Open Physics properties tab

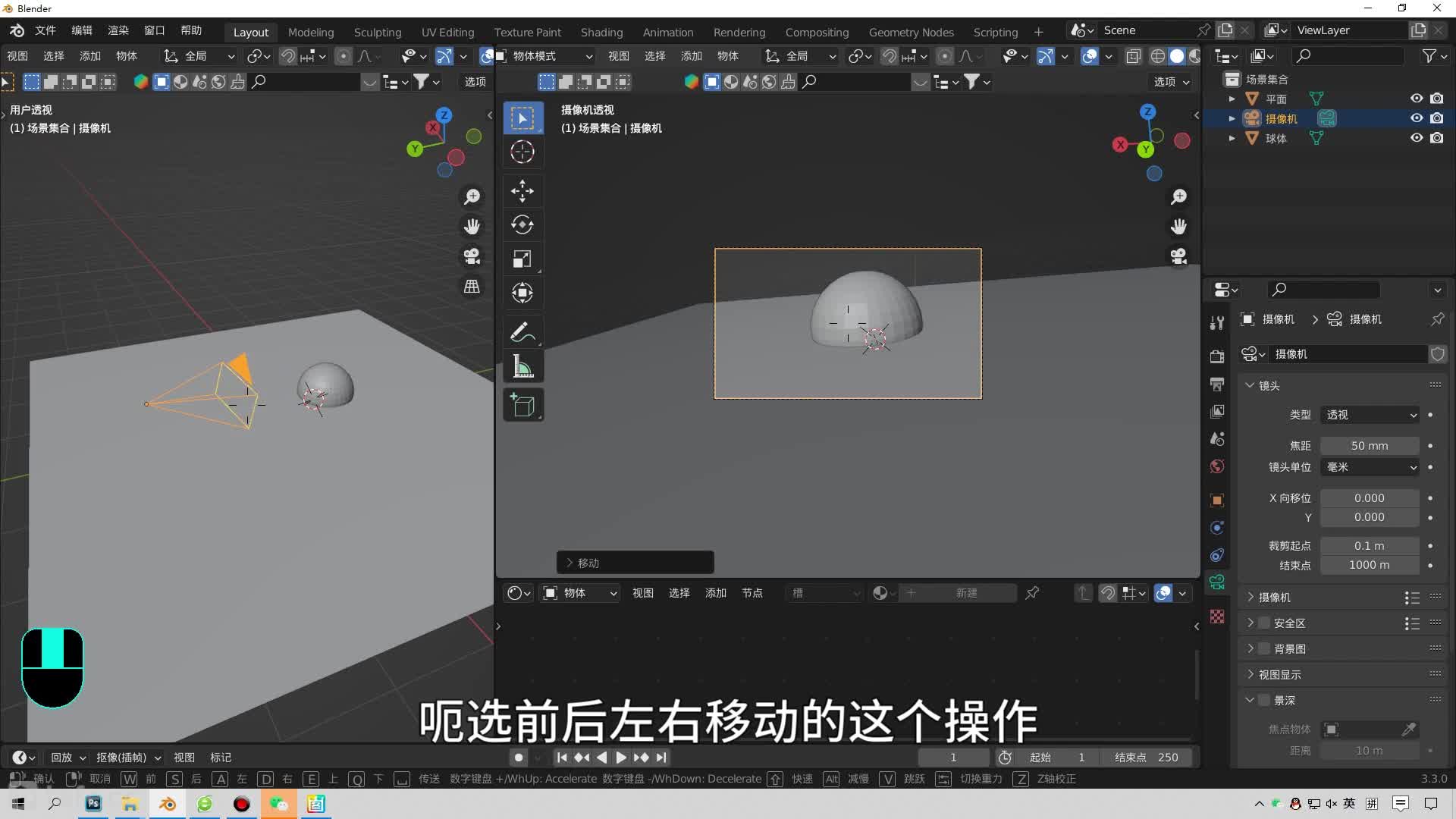pos(1217,527)
